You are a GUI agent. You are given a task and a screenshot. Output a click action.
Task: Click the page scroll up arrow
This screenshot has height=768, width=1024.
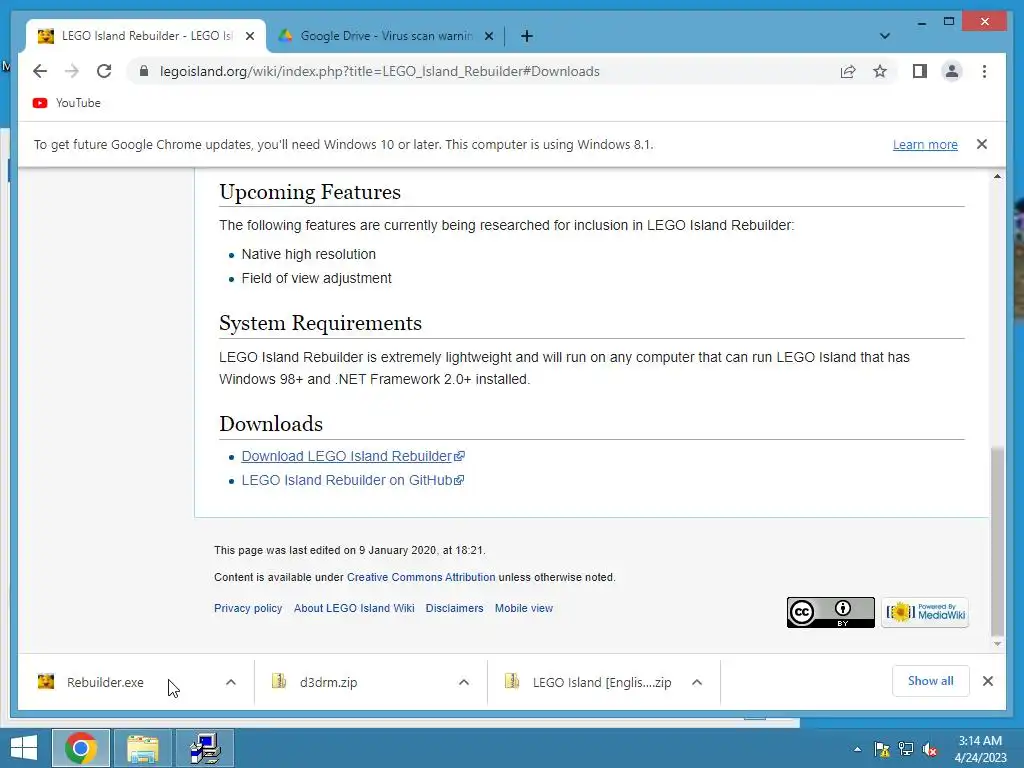coord(997,176)
